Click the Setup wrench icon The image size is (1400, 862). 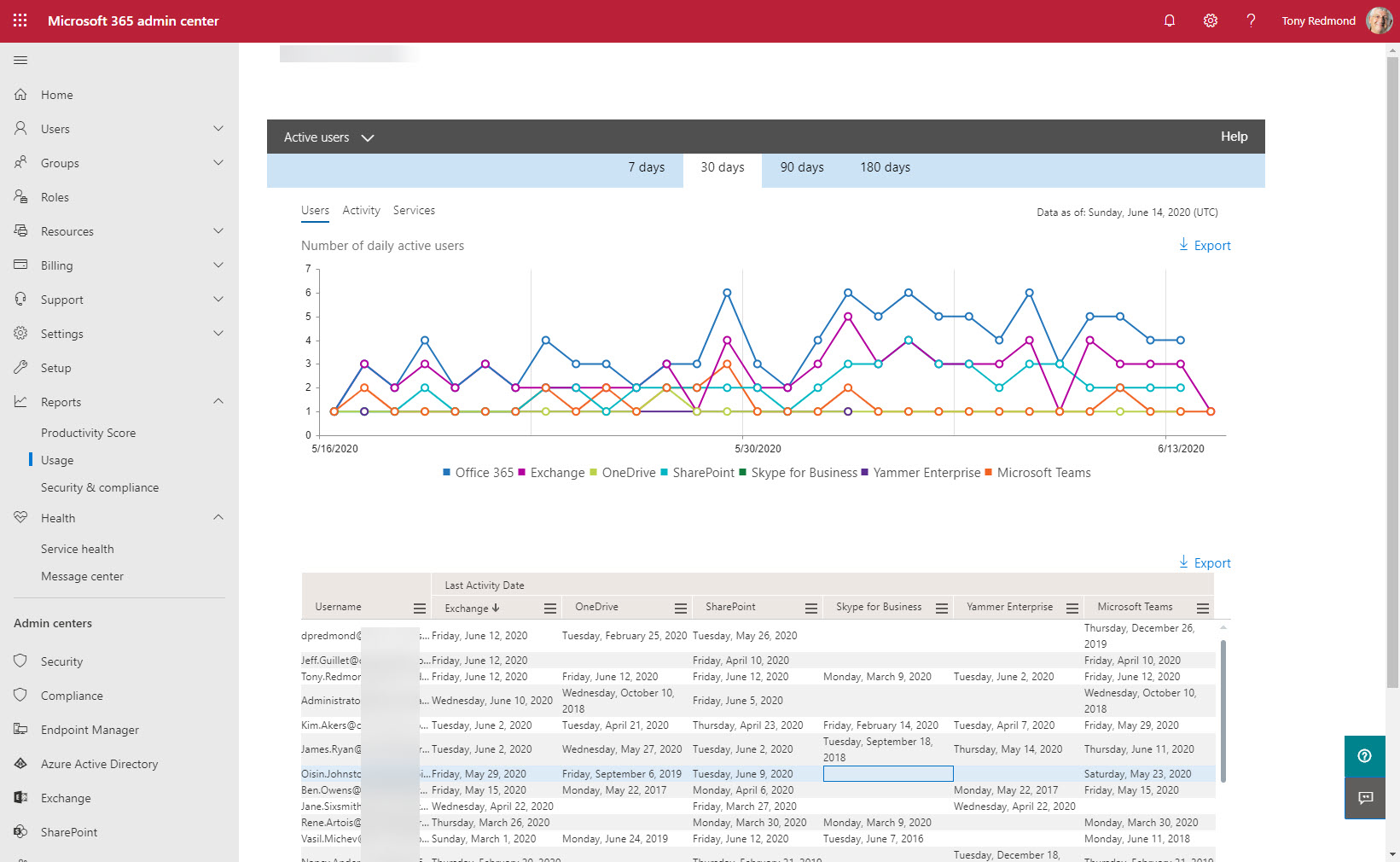pyautogui.click(x=20, y=368)
